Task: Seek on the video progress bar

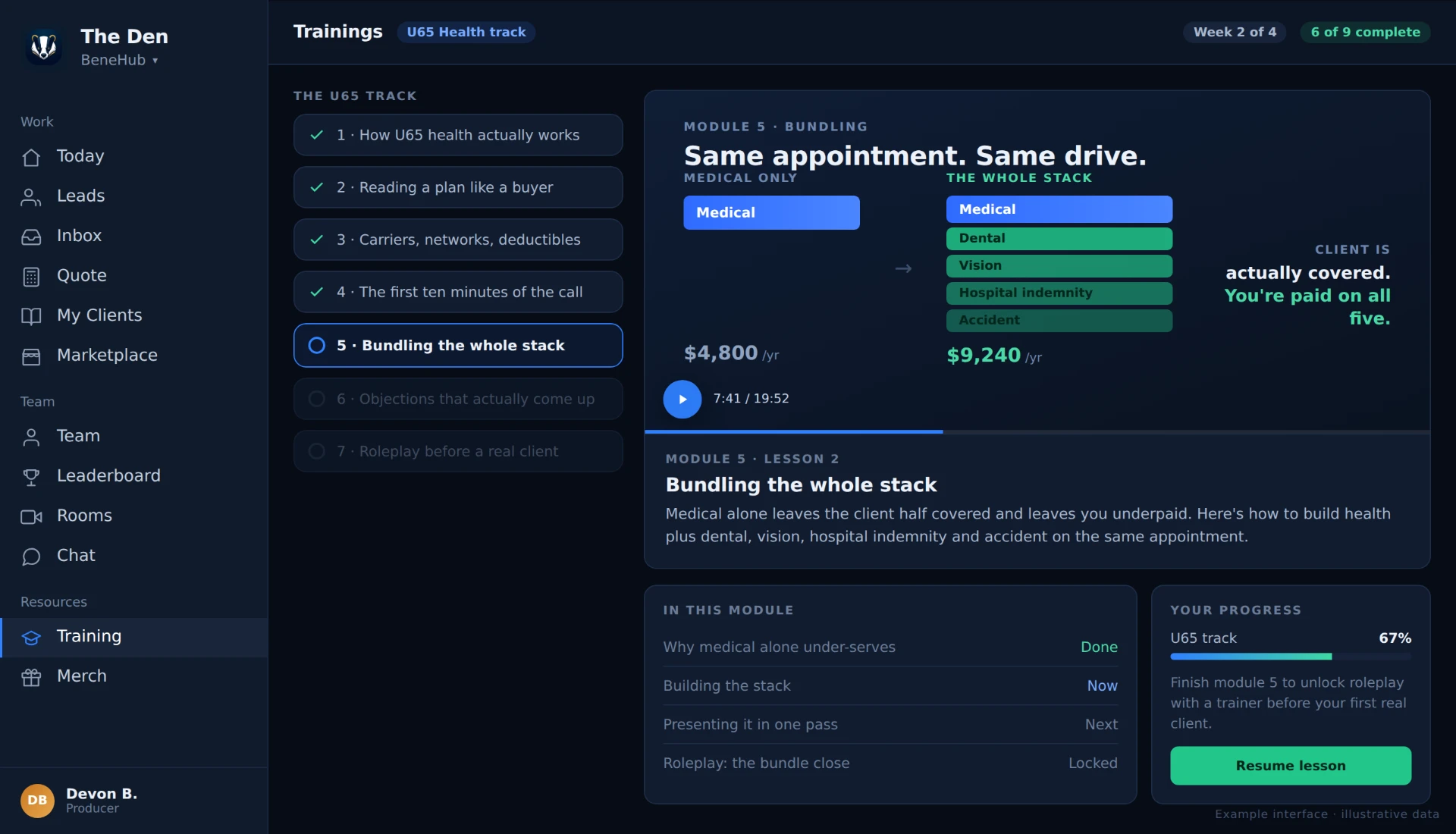Action: click(x=1037, y=431)
